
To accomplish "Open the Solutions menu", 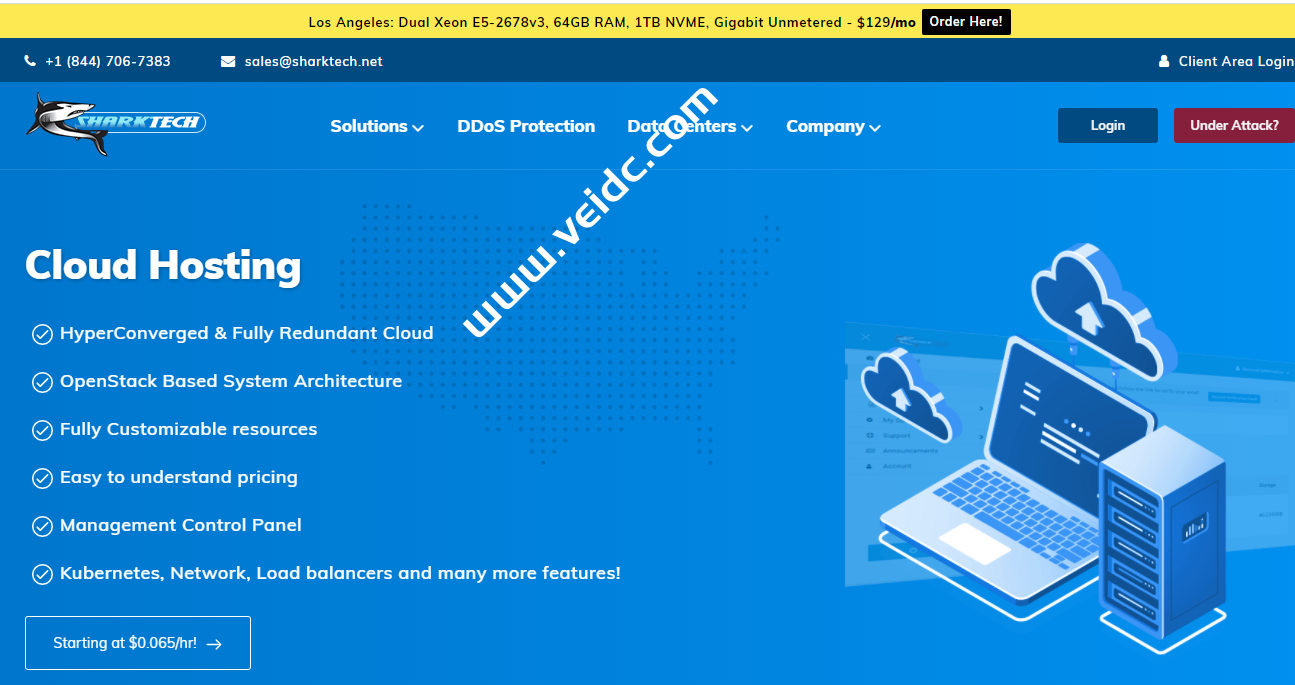I will (x=377, y=126).
